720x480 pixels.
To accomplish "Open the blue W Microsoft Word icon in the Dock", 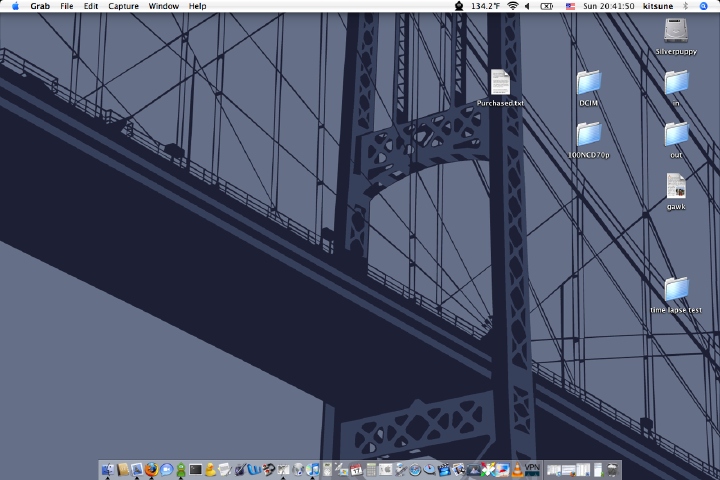I will [x=254, y=470].
